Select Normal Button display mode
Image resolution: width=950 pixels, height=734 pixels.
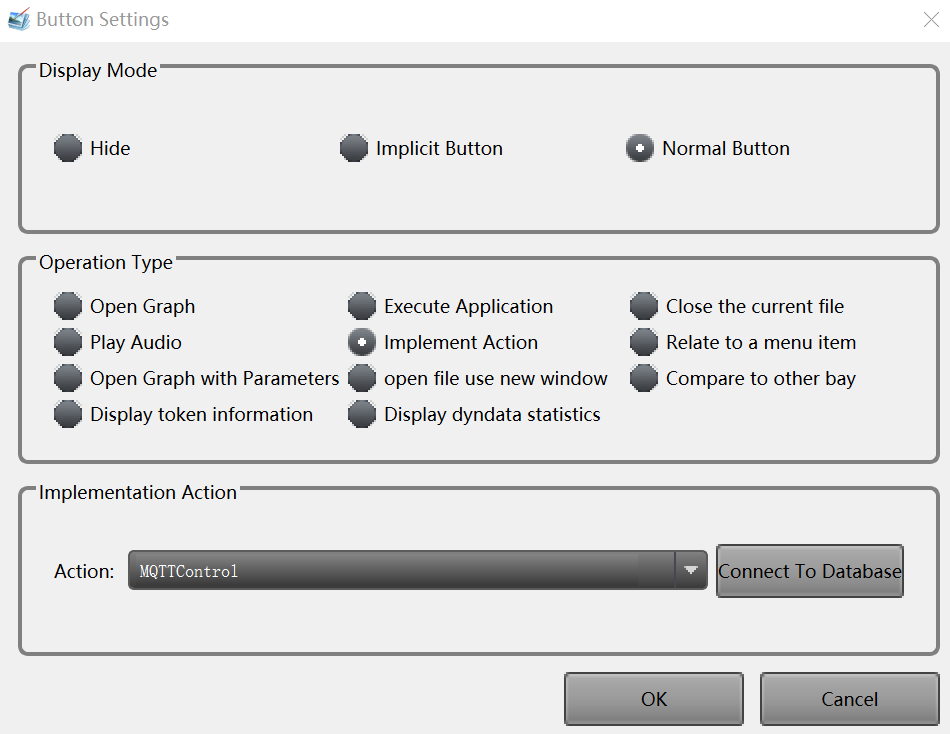coord(640,149)
